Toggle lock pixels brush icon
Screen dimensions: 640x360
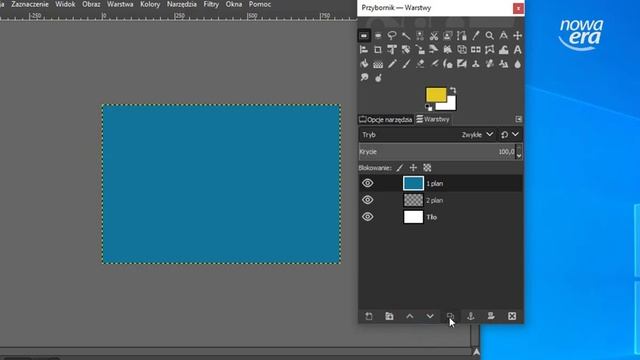pos(400,168)
